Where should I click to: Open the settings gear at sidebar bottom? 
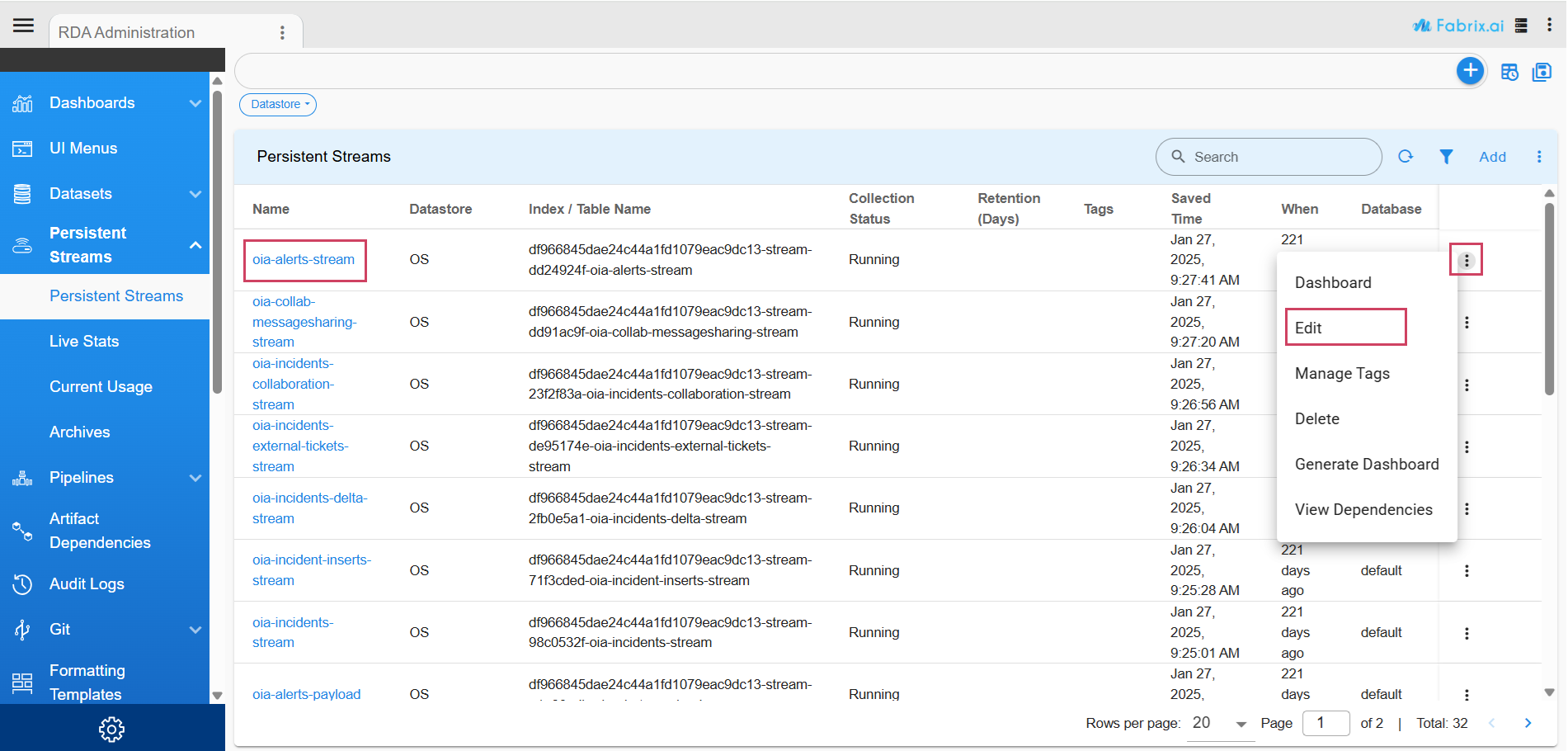111,729
